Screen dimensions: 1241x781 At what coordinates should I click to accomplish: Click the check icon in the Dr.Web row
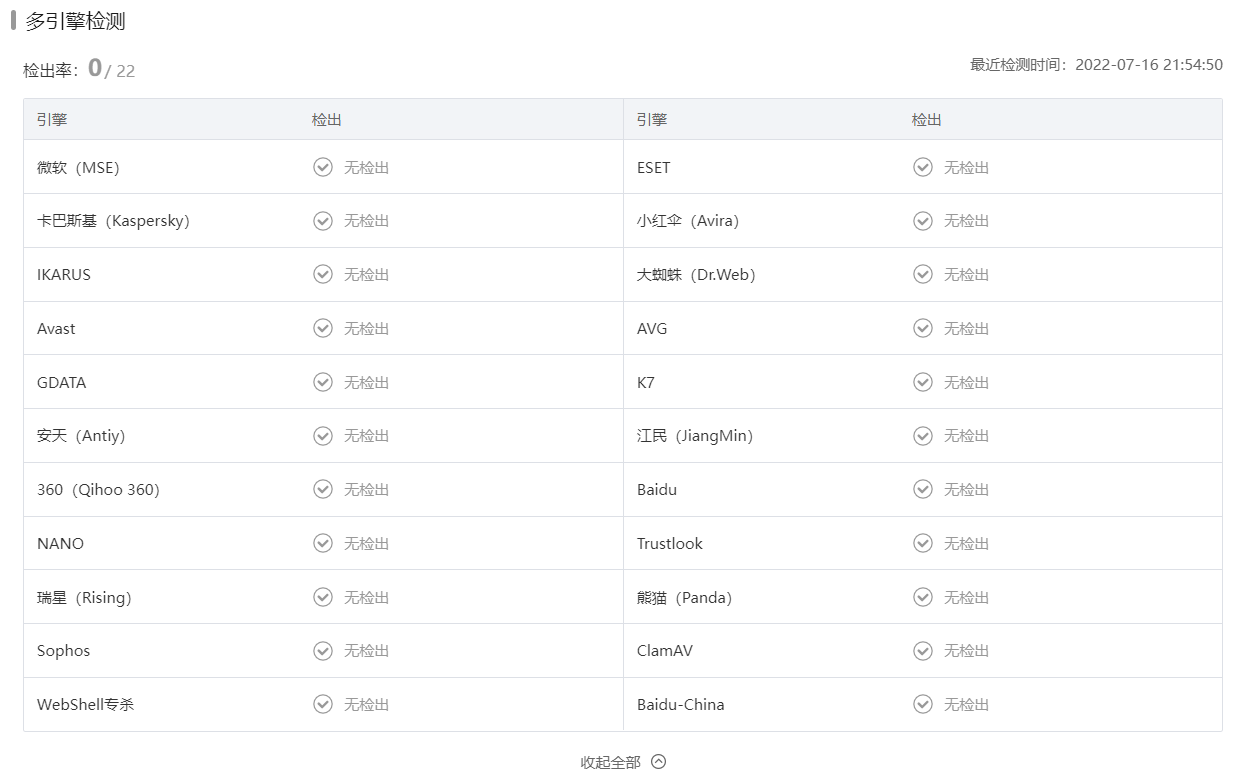[x=923, y=274]
